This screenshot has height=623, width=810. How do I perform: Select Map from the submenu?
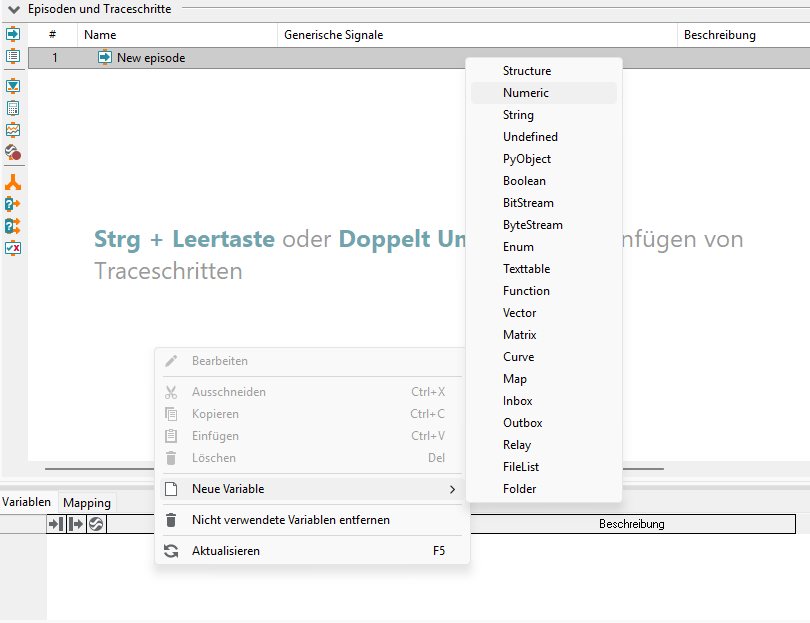[x=544, y=379]
